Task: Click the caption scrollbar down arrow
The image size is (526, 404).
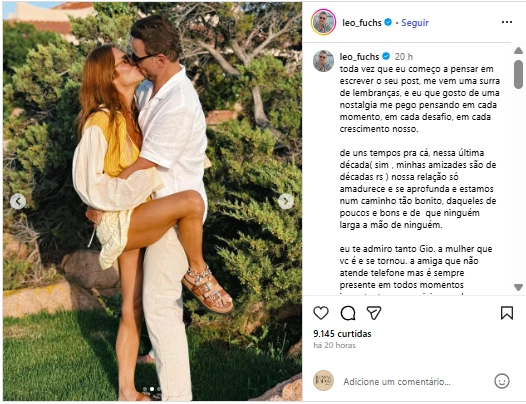Action: coord(518,287)
